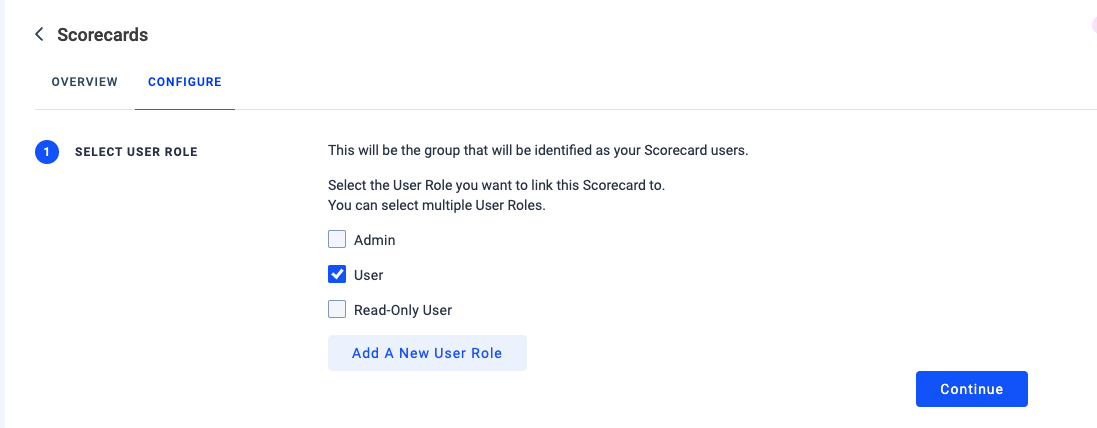Uncheck the User role checkbox
This screenshot has width=1097, height=428.
[337, 275]
